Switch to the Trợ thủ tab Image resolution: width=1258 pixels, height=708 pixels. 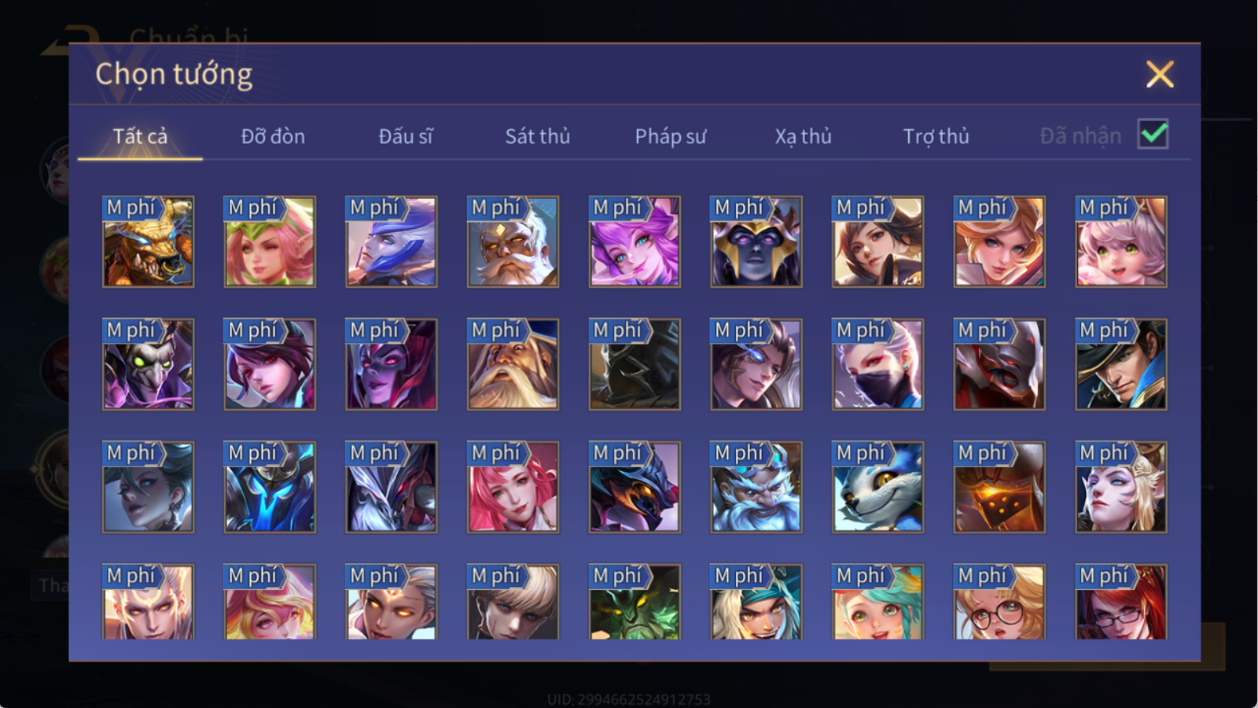click(x=936, y=136)
